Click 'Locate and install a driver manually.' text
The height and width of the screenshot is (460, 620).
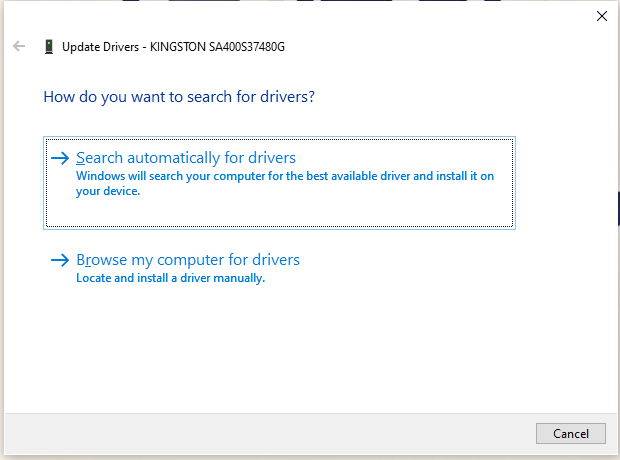tap(170, 278)
